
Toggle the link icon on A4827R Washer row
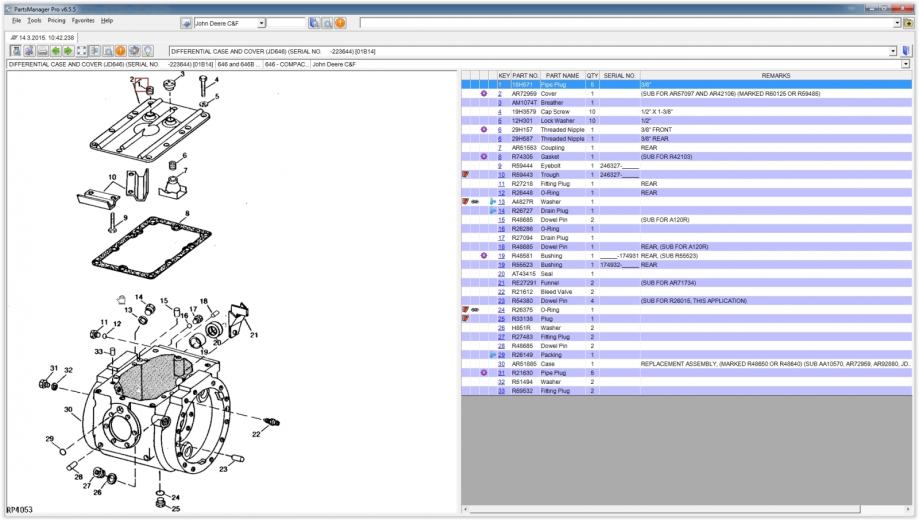pos(476,201)
